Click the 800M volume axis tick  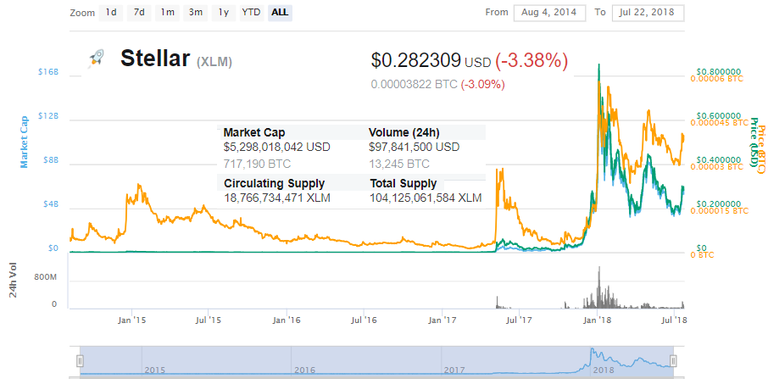click(45, 278)
